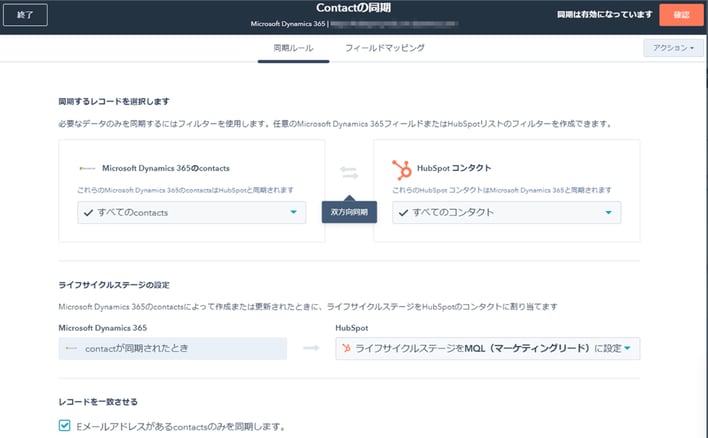The width and height of the screenshot is (708, 438).
Task: Click the Contactの同期 page title
Action: coord(354,8)
